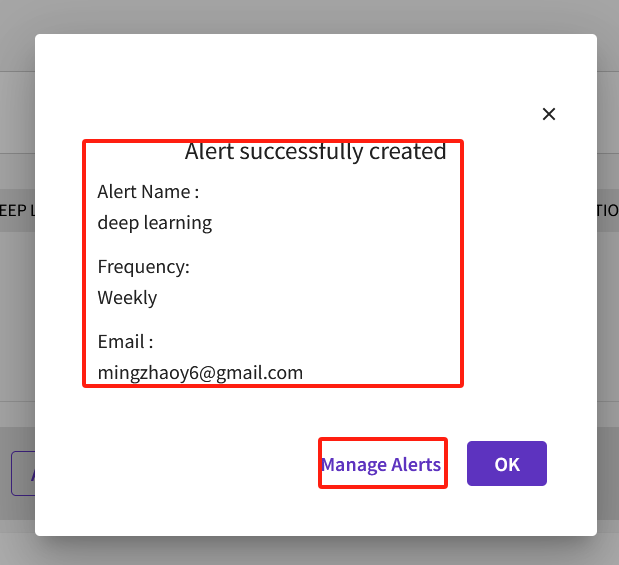Click the word "created" in the heading
This screenshot has width=619, height=565.
408,151
